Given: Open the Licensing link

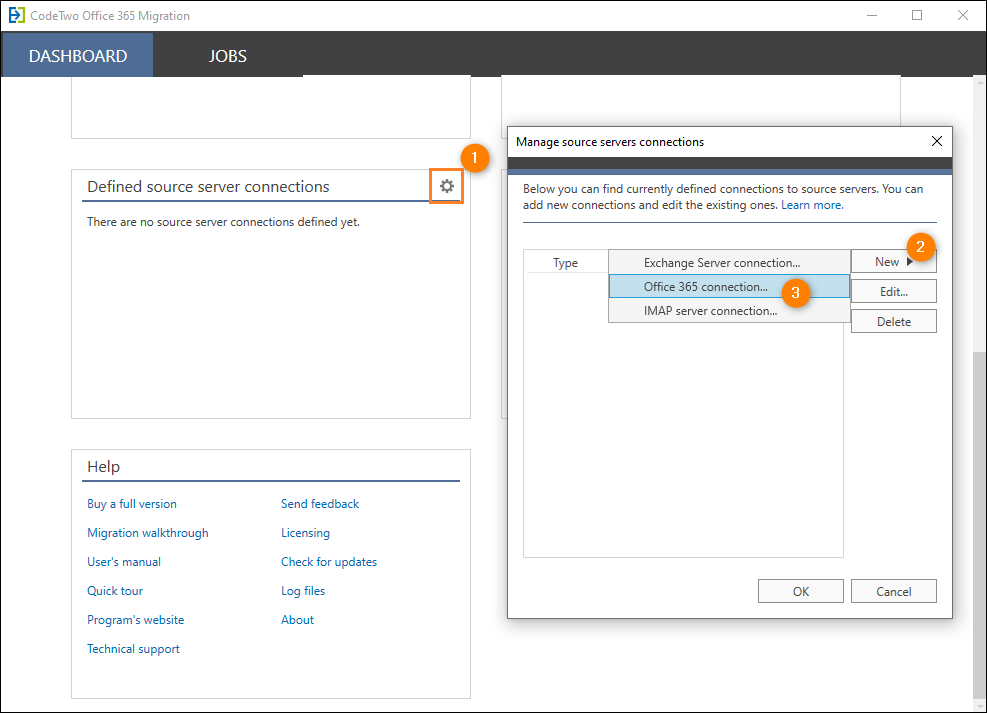Looking at the screenshot, I should (x=305, y=532).
